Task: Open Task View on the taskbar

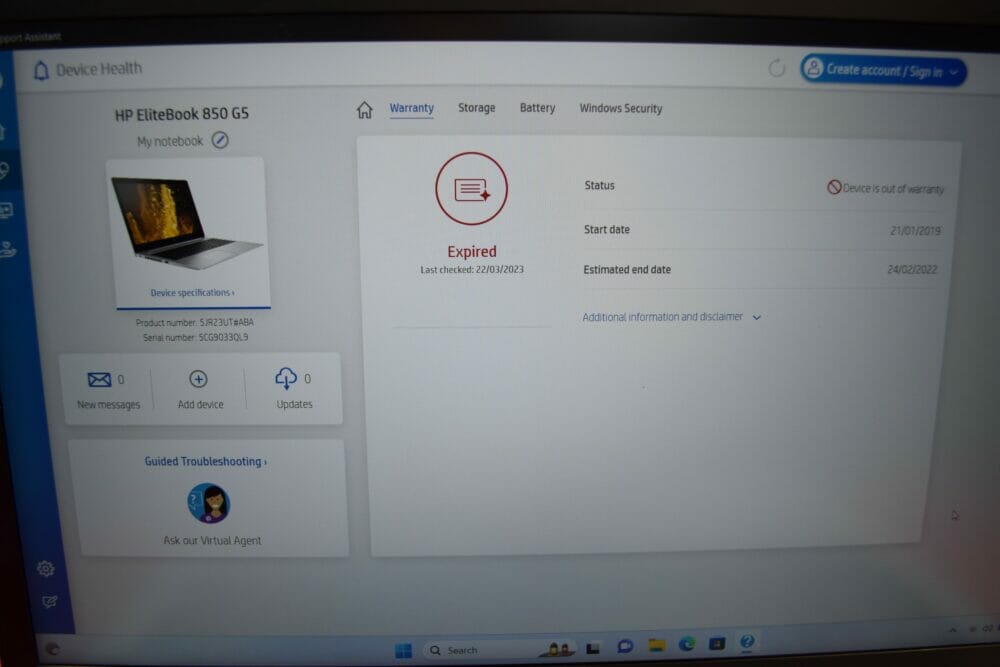Action: pyautogui.click(x=593, y=649)
